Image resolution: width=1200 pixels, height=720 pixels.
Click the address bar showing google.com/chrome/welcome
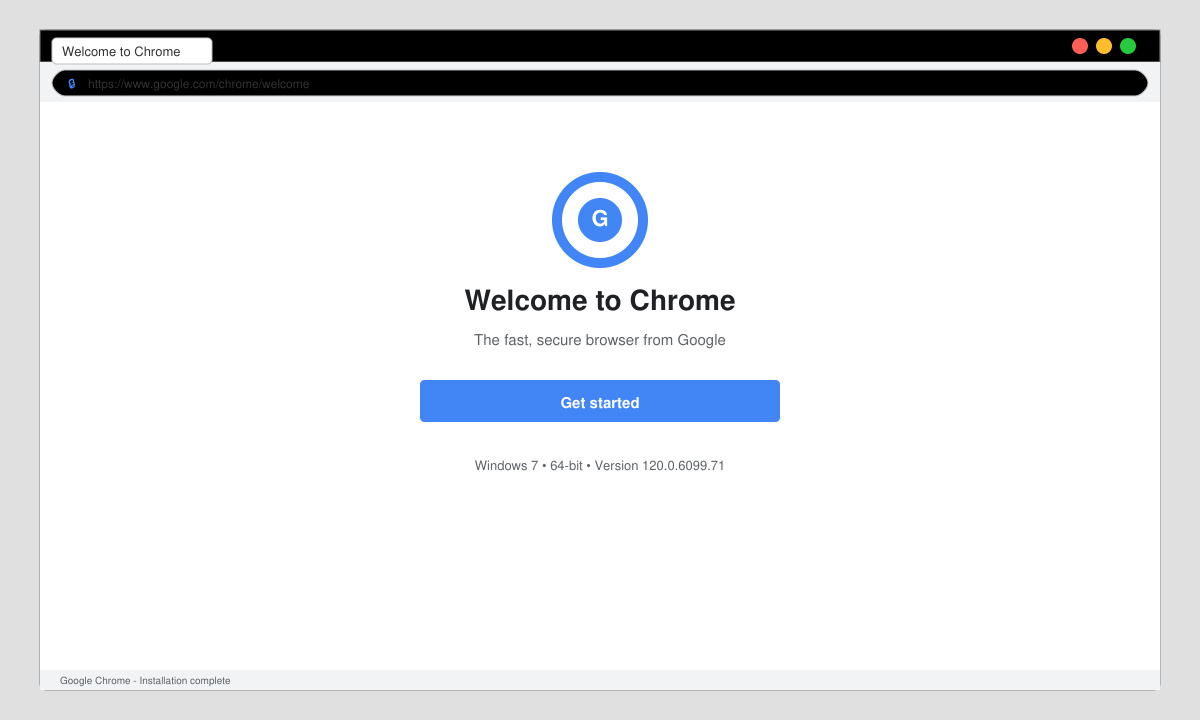(x=600, y=84)
